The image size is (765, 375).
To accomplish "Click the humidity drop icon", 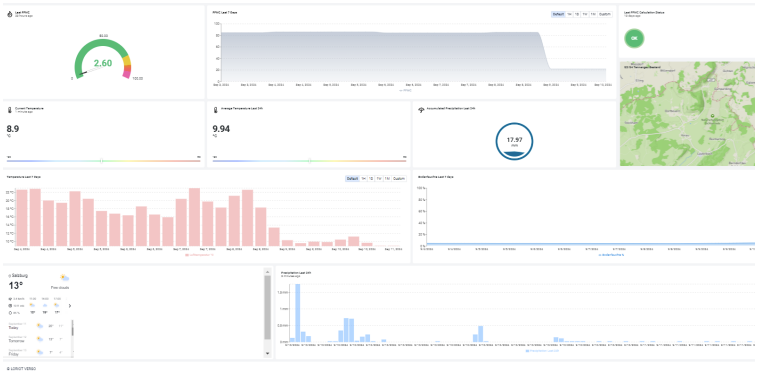I will (10, 313).
